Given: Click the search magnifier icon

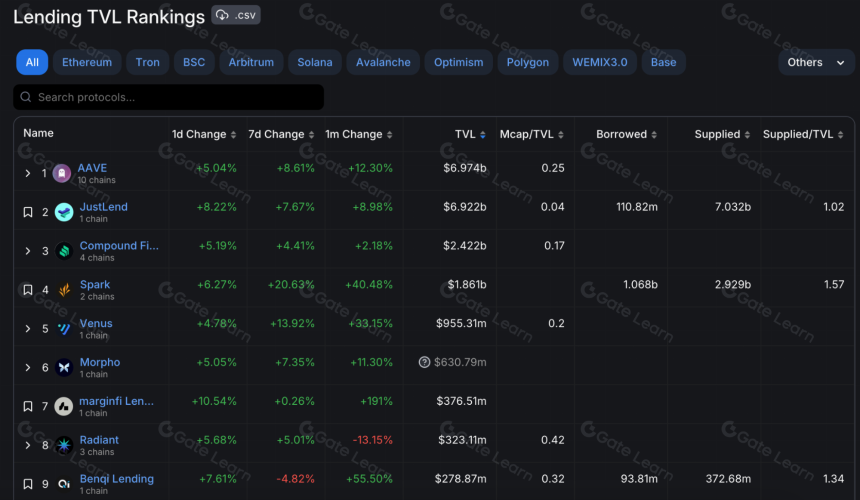Looking at the screenshot, I should click(25, 97).
